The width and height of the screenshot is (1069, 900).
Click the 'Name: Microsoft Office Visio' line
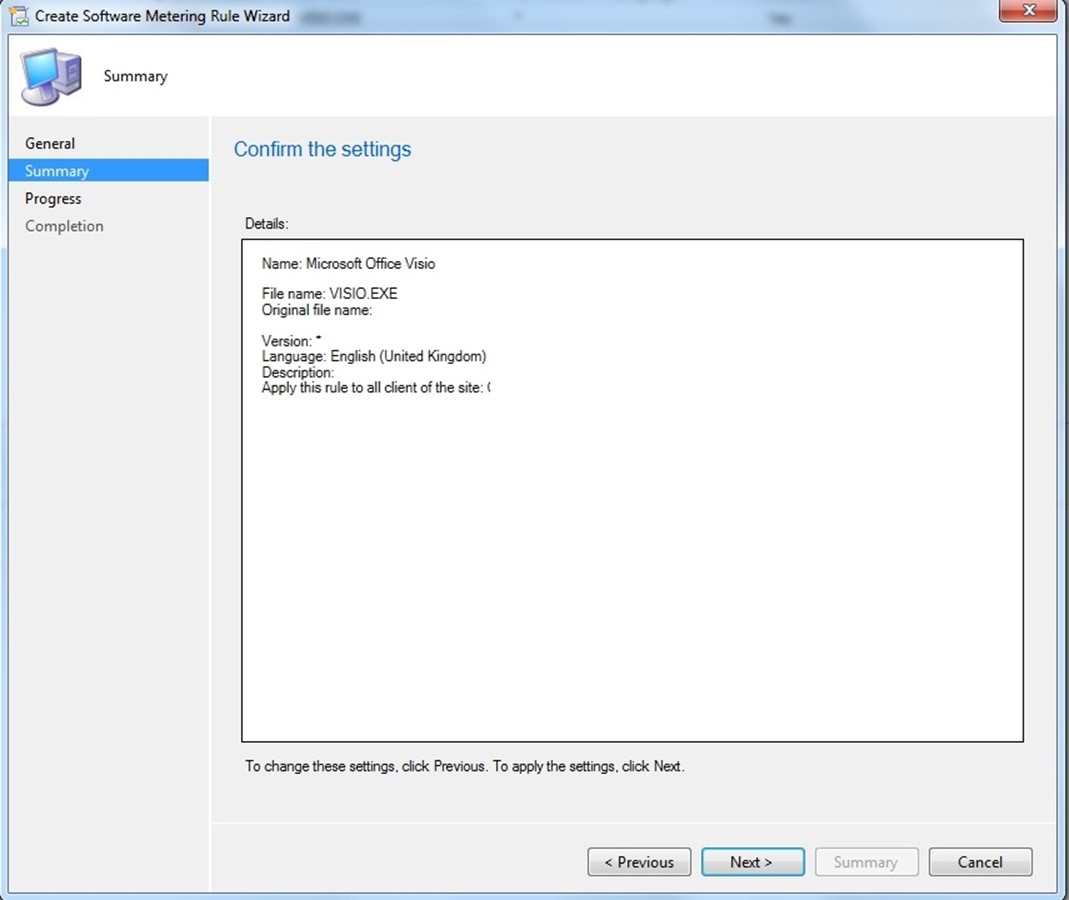[x=348, y=264]
